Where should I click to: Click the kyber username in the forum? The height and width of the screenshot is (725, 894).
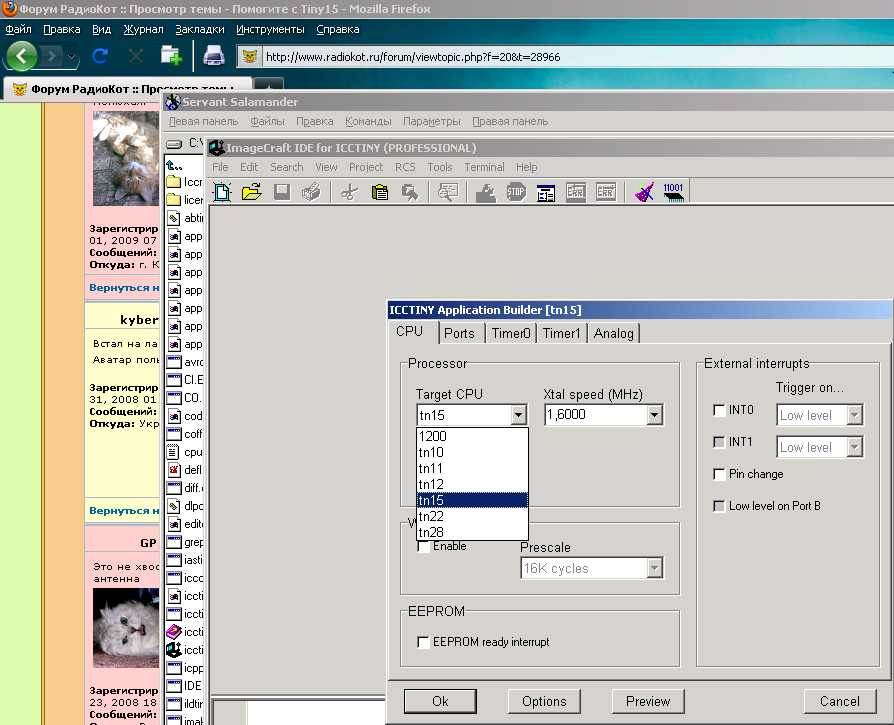[x=139, y=320]
